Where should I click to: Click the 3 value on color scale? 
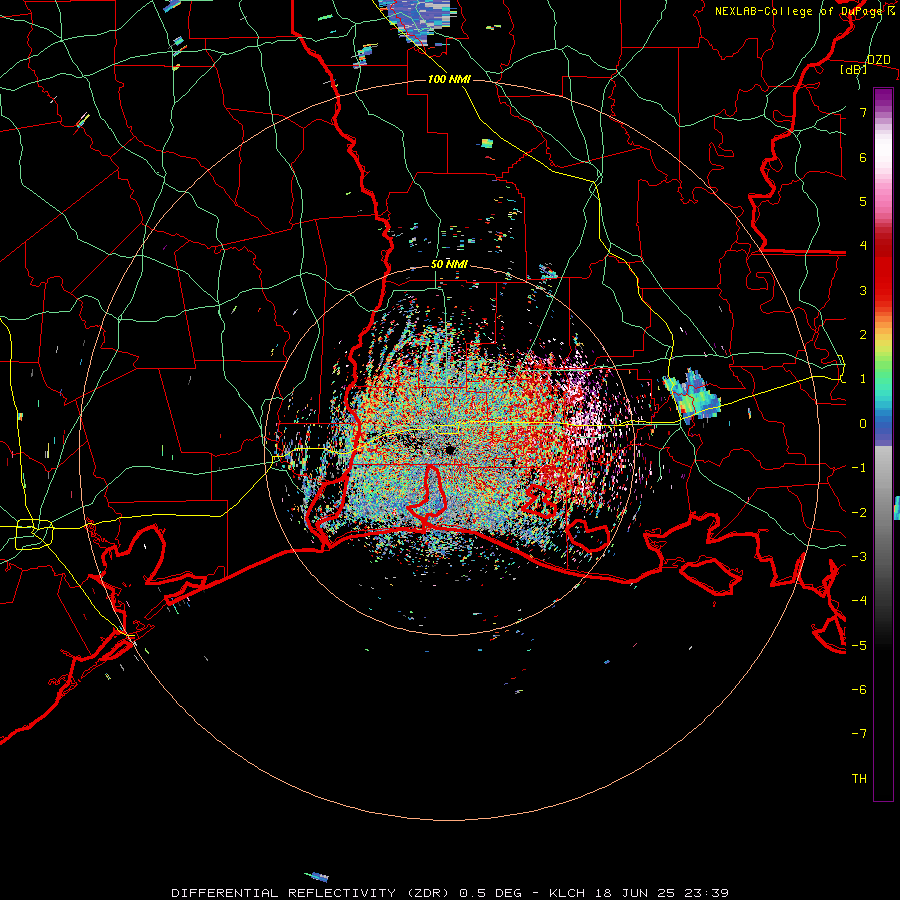863,290
